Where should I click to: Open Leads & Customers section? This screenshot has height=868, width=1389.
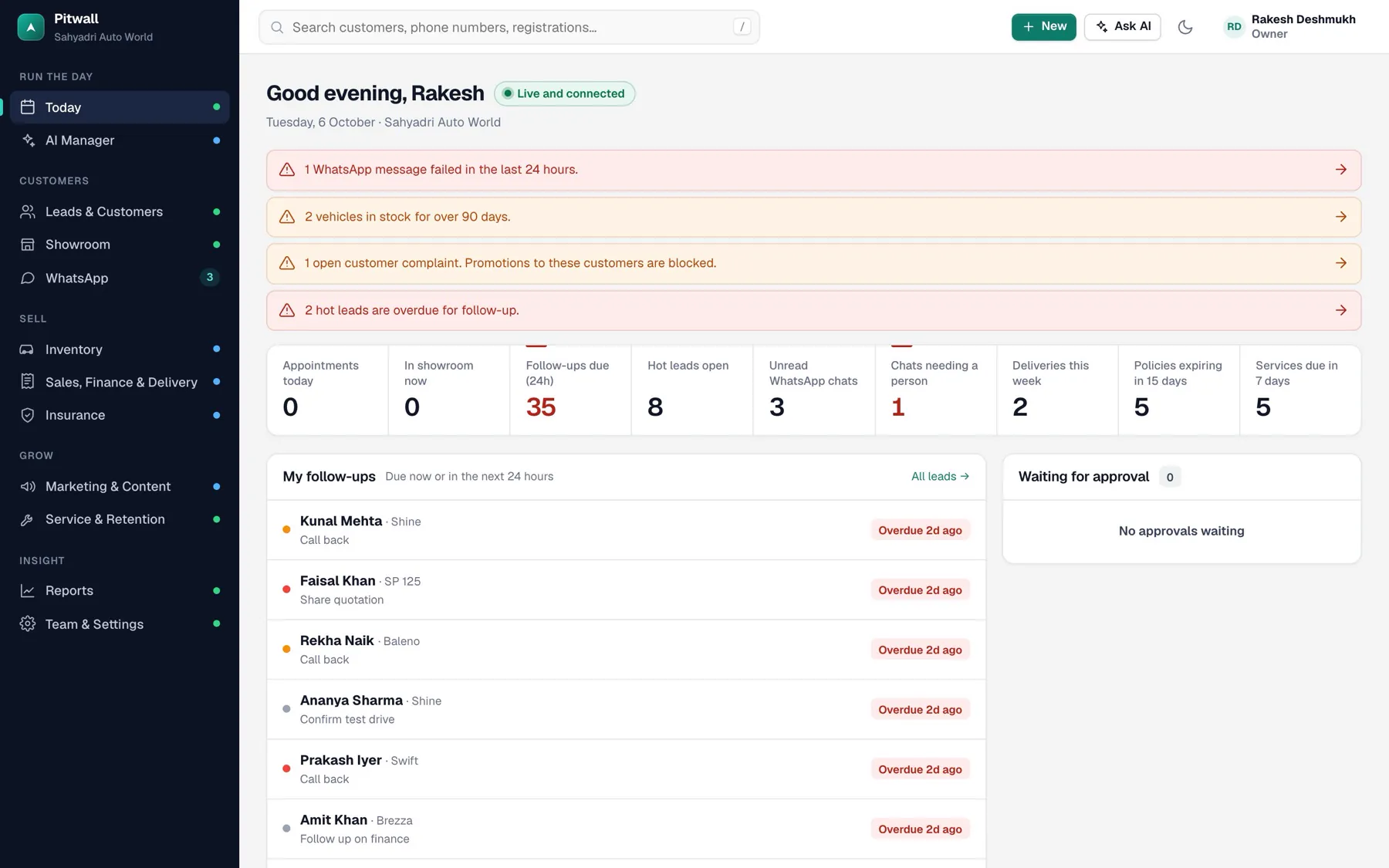[x=120, y=211]
